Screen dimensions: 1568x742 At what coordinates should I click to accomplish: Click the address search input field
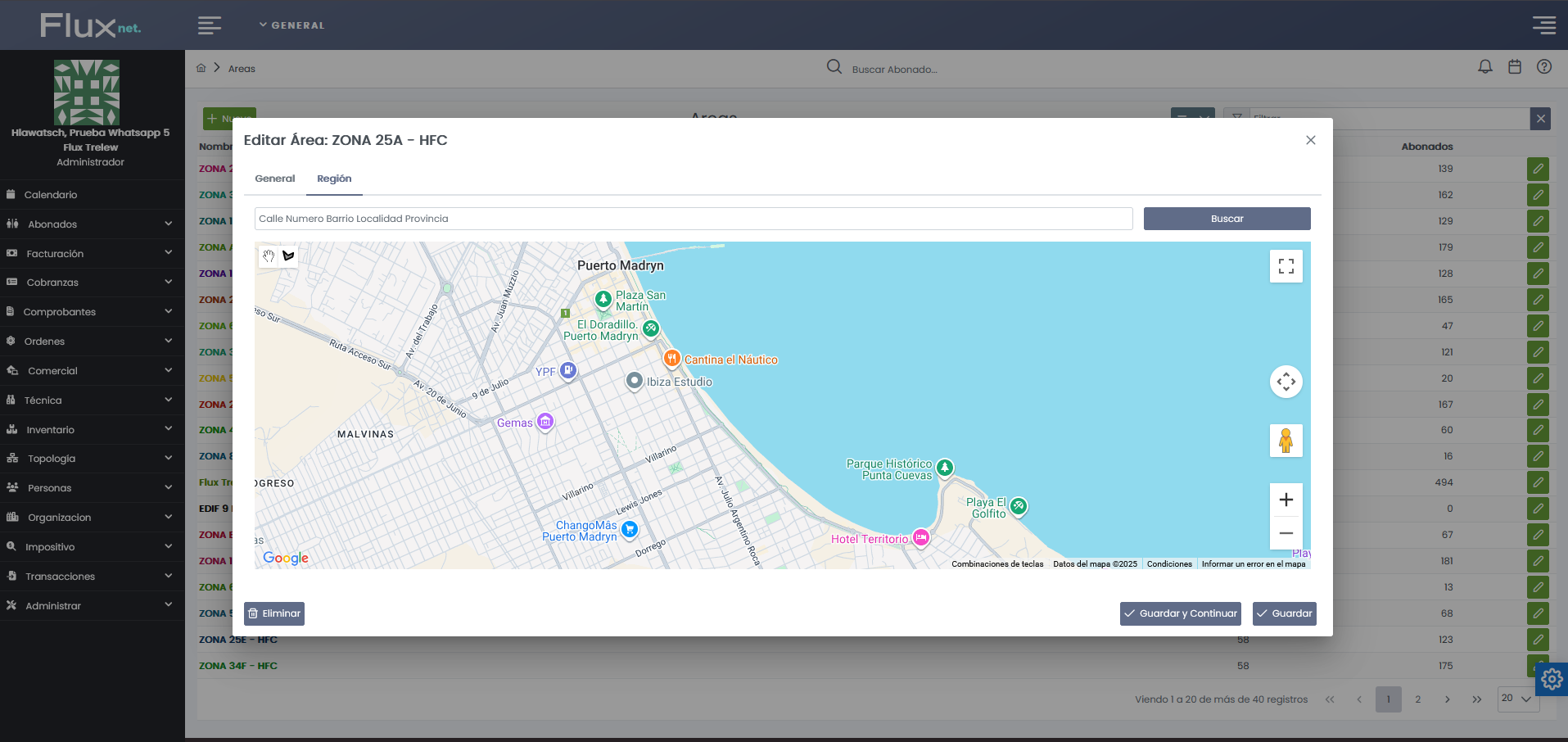click(x=693, y=219)
